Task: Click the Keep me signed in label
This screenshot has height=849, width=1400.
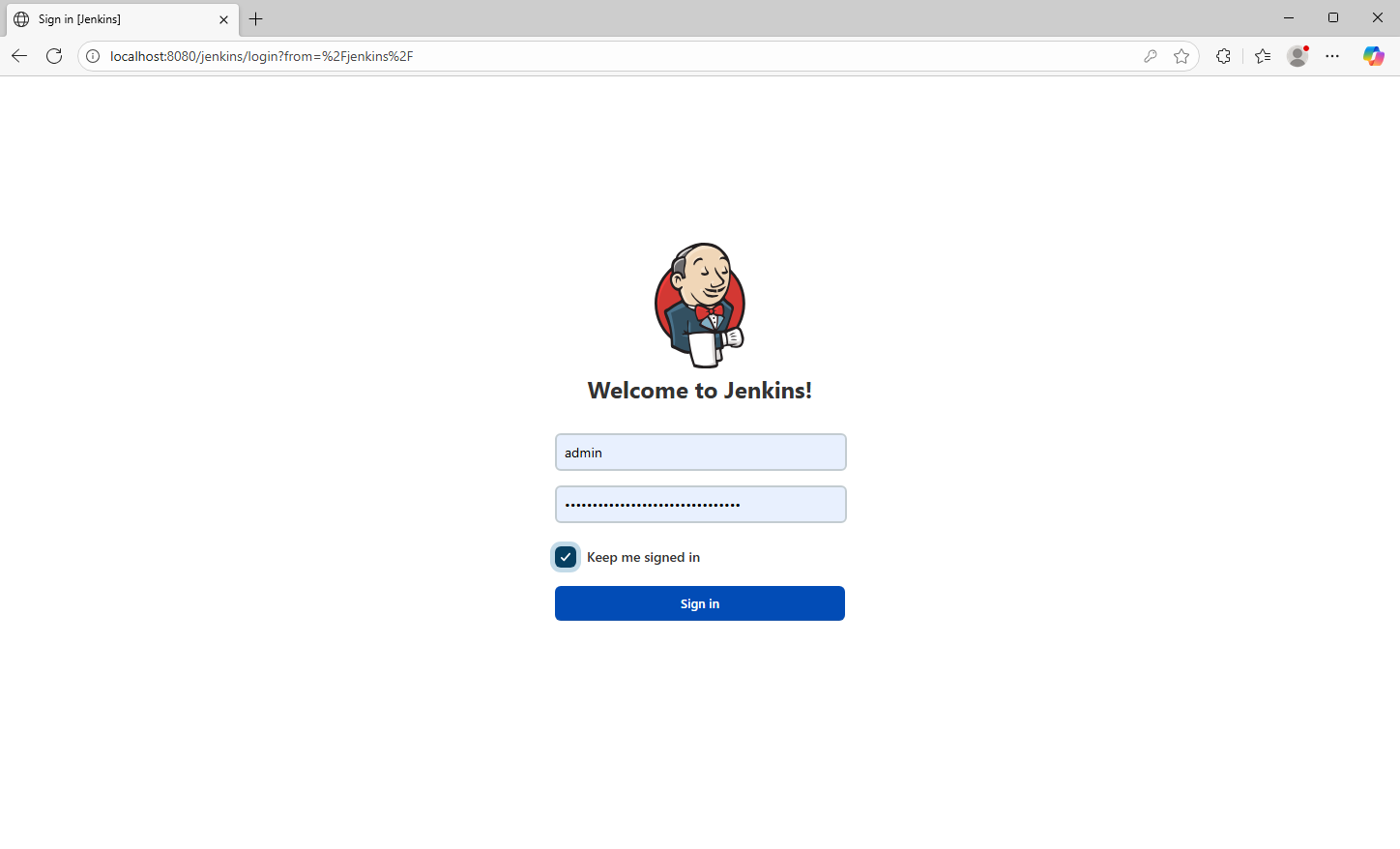Action: coord(643,557)
